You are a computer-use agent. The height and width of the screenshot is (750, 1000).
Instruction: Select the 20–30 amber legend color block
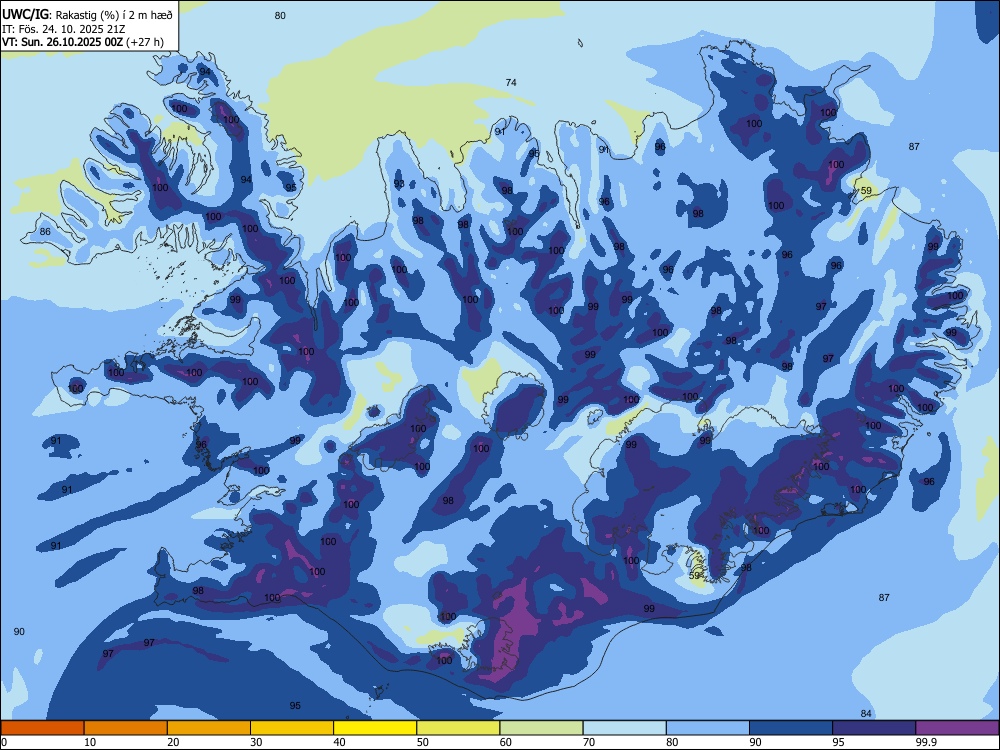coord(209,728)
